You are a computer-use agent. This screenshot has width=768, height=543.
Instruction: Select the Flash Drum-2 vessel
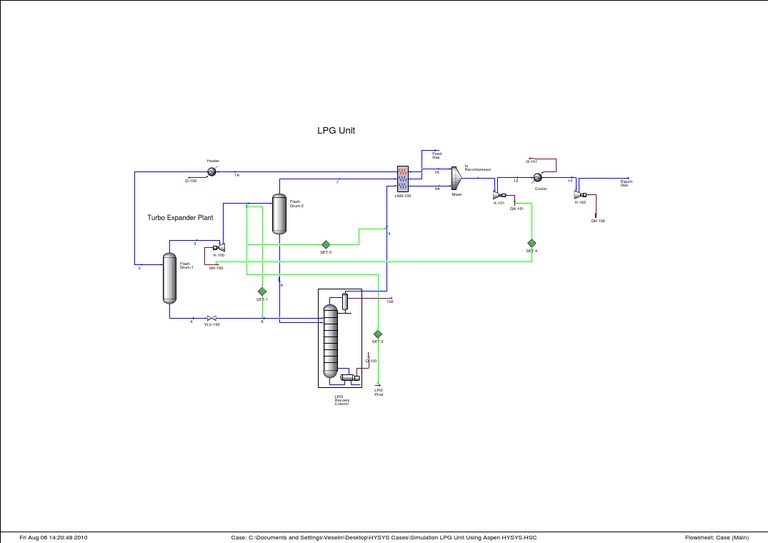pyautogui.click(x=279, y=214)
